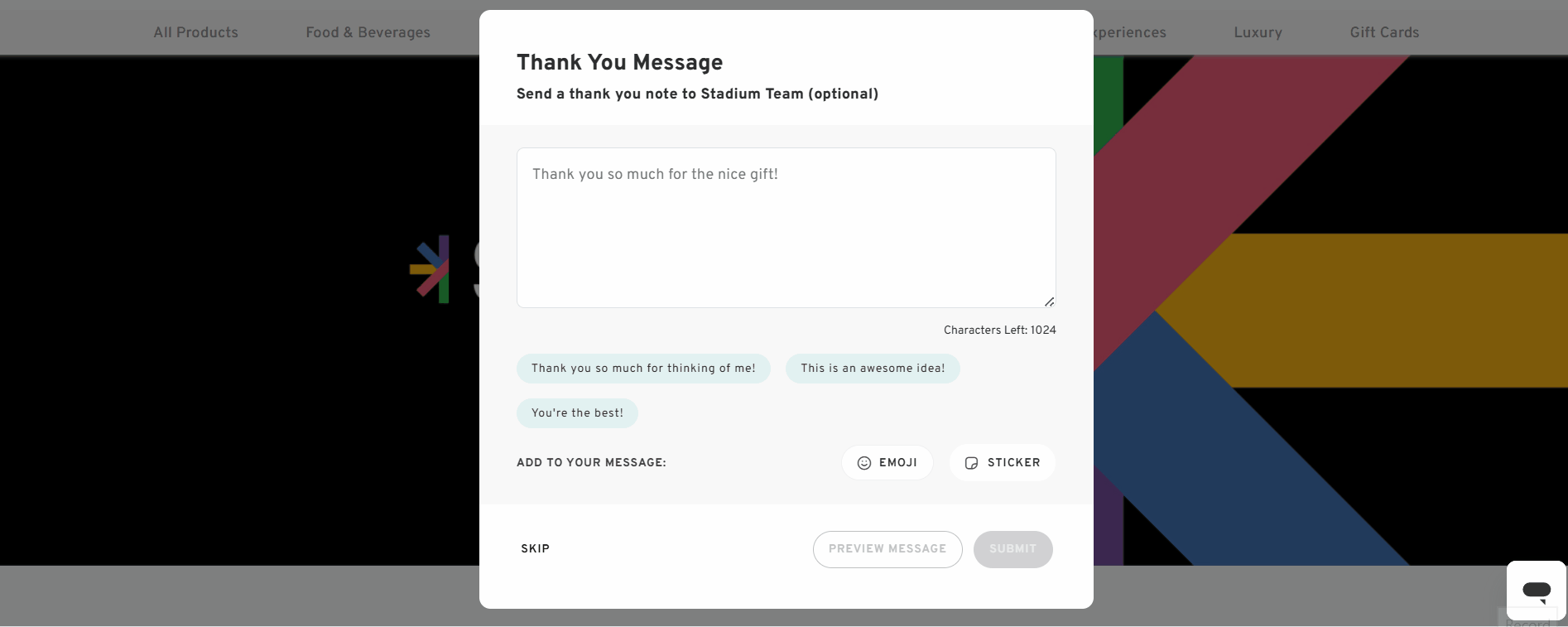Open the Food & Beverages category

(x=368, y=32)
